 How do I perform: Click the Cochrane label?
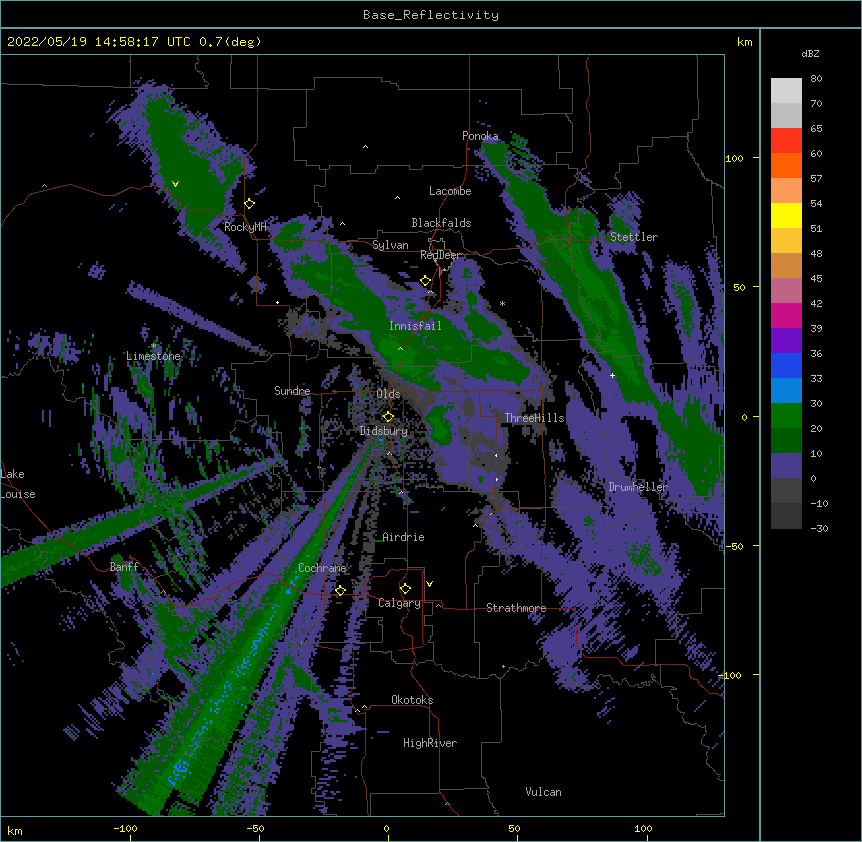(322, 568)
